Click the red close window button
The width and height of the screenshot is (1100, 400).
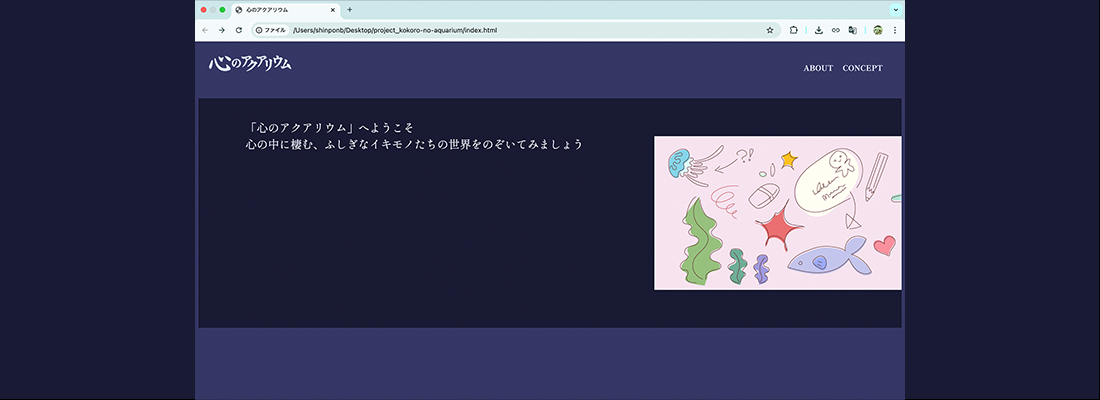[x=203, y=10]
